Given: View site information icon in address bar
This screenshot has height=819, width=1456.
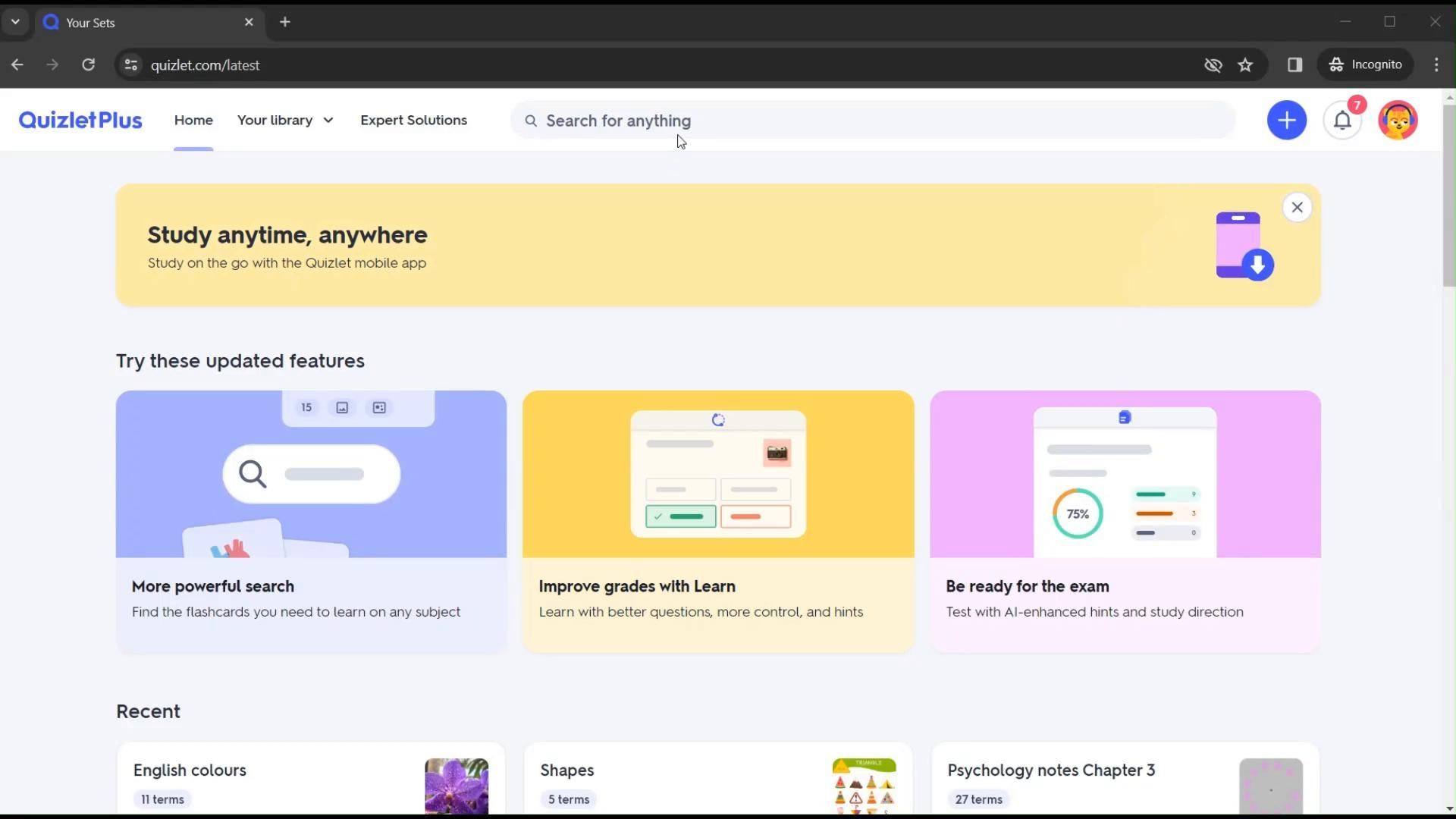Looking at the screenshot, I should [131, 65].
